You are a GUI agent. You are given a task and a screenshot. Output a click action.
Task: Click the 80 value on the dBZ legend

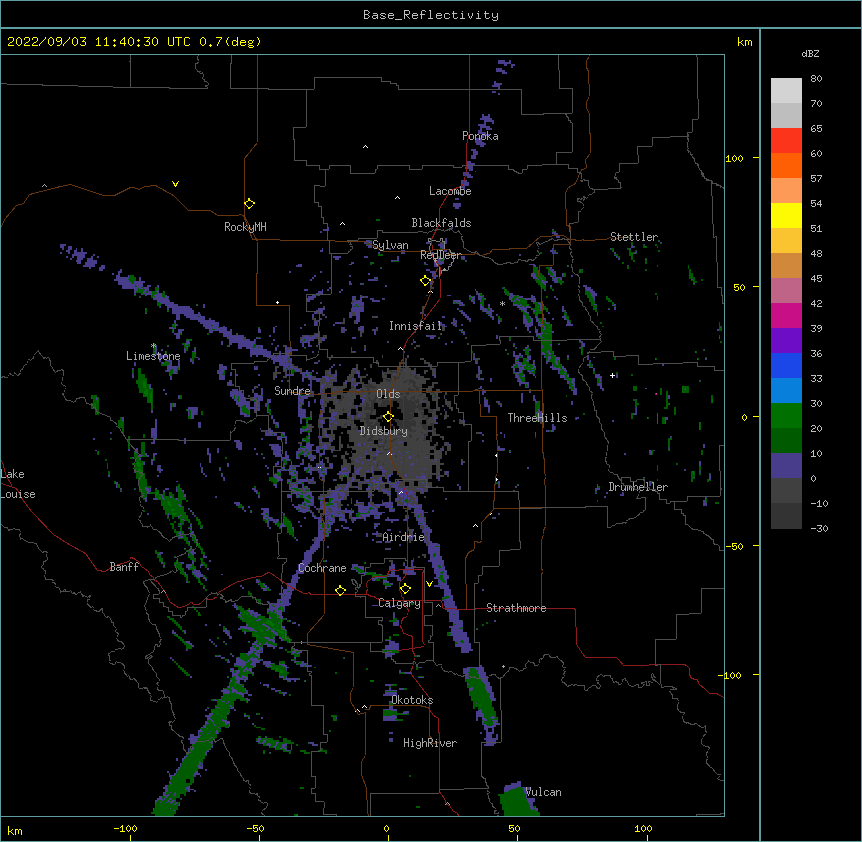(816, 79)
